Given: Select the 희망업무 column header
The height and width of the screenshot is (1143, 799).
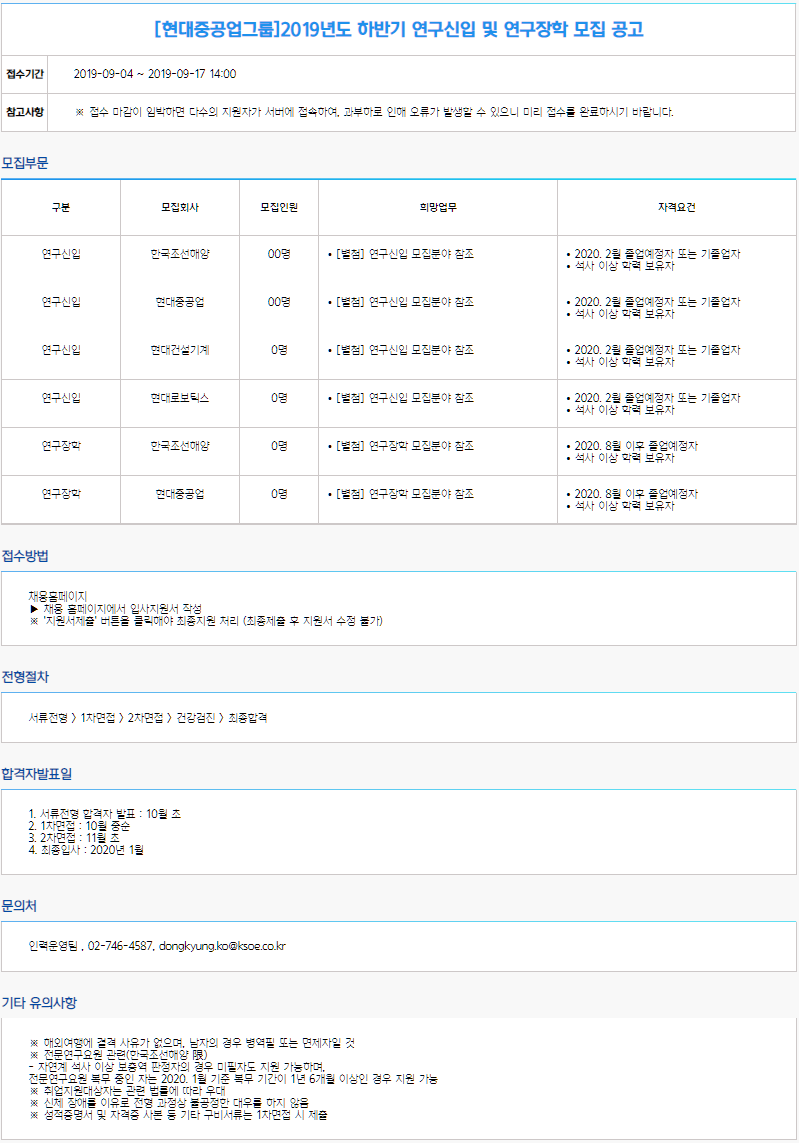Looking at the screenshot, I should [x=438, y=208].
